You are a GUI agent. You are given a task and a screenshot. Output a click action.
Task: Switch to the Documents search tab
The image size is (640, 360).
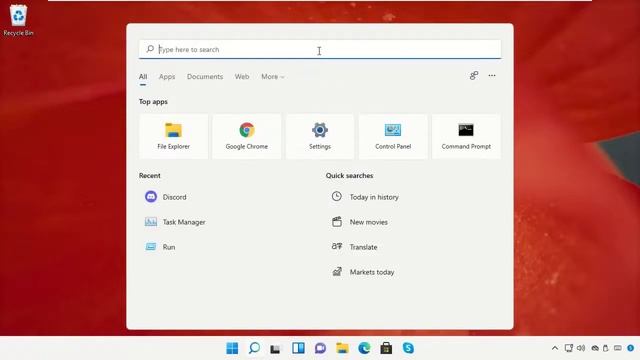(205, 77)
